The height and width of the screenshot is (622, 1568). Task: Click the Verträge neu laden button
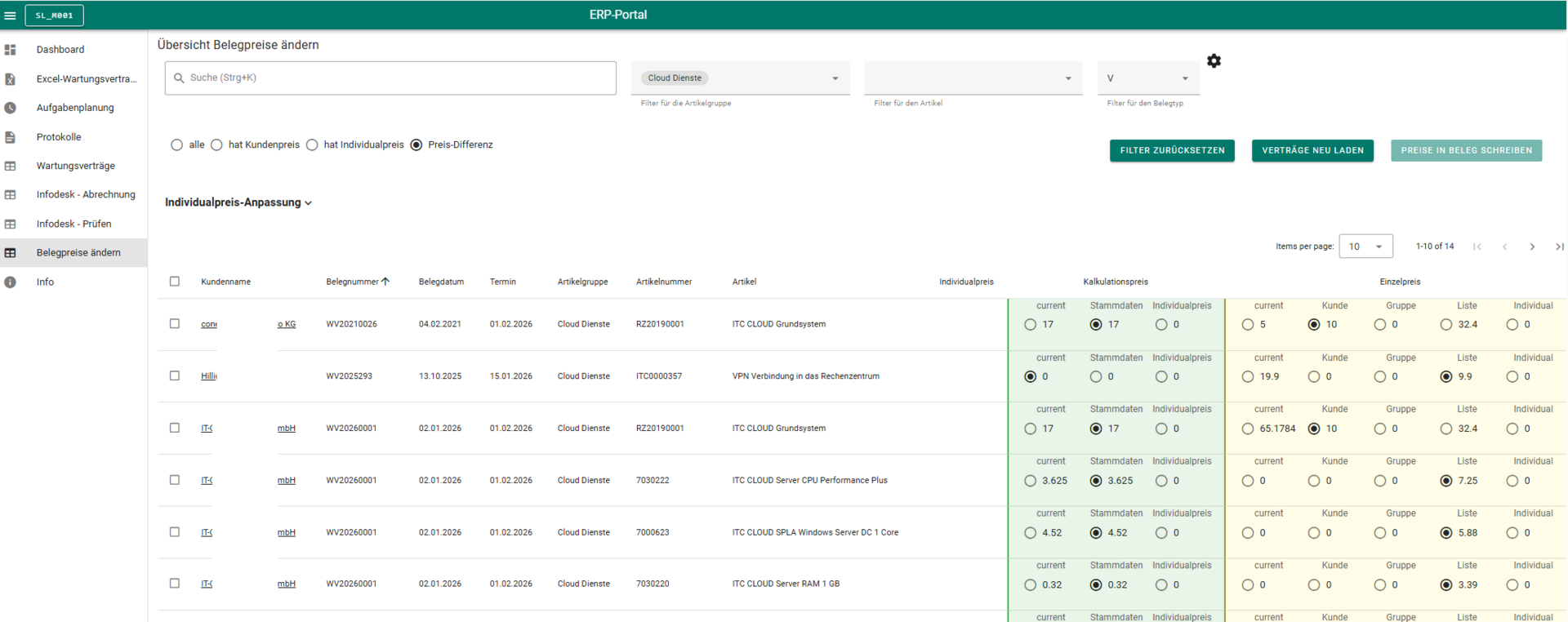click(x=1312, y=151)
